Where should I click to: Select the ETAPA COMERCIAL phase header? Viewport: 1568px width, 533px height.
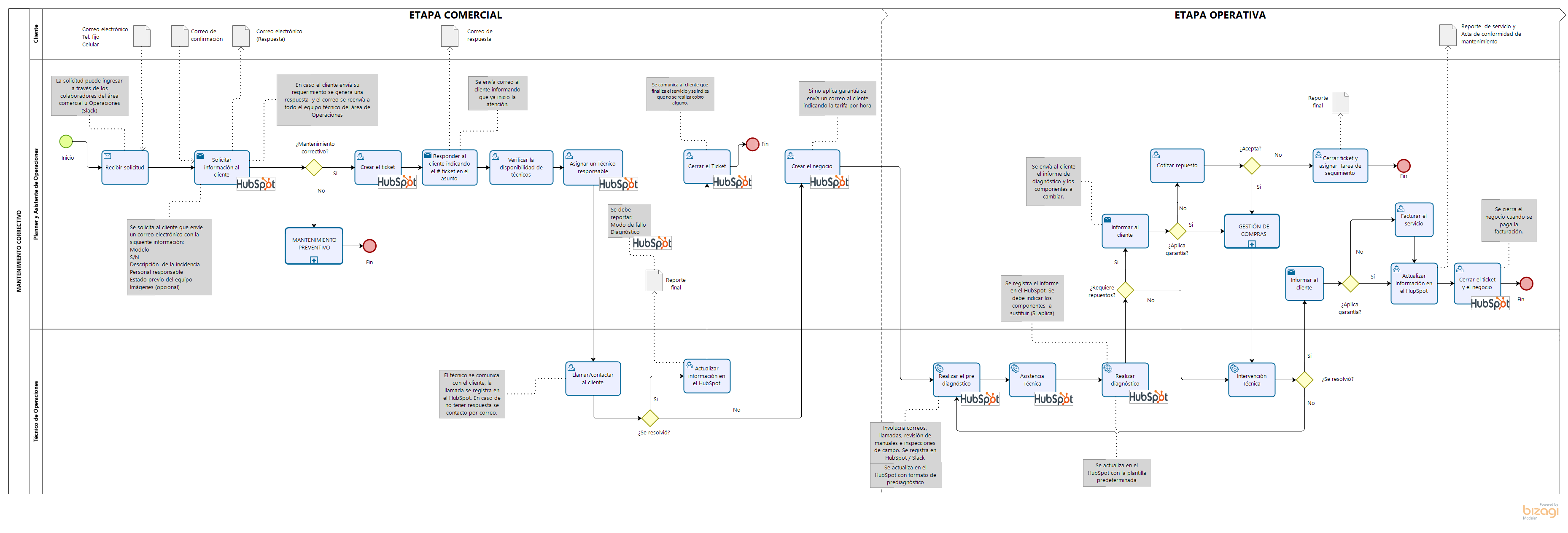tap(455, 15)
